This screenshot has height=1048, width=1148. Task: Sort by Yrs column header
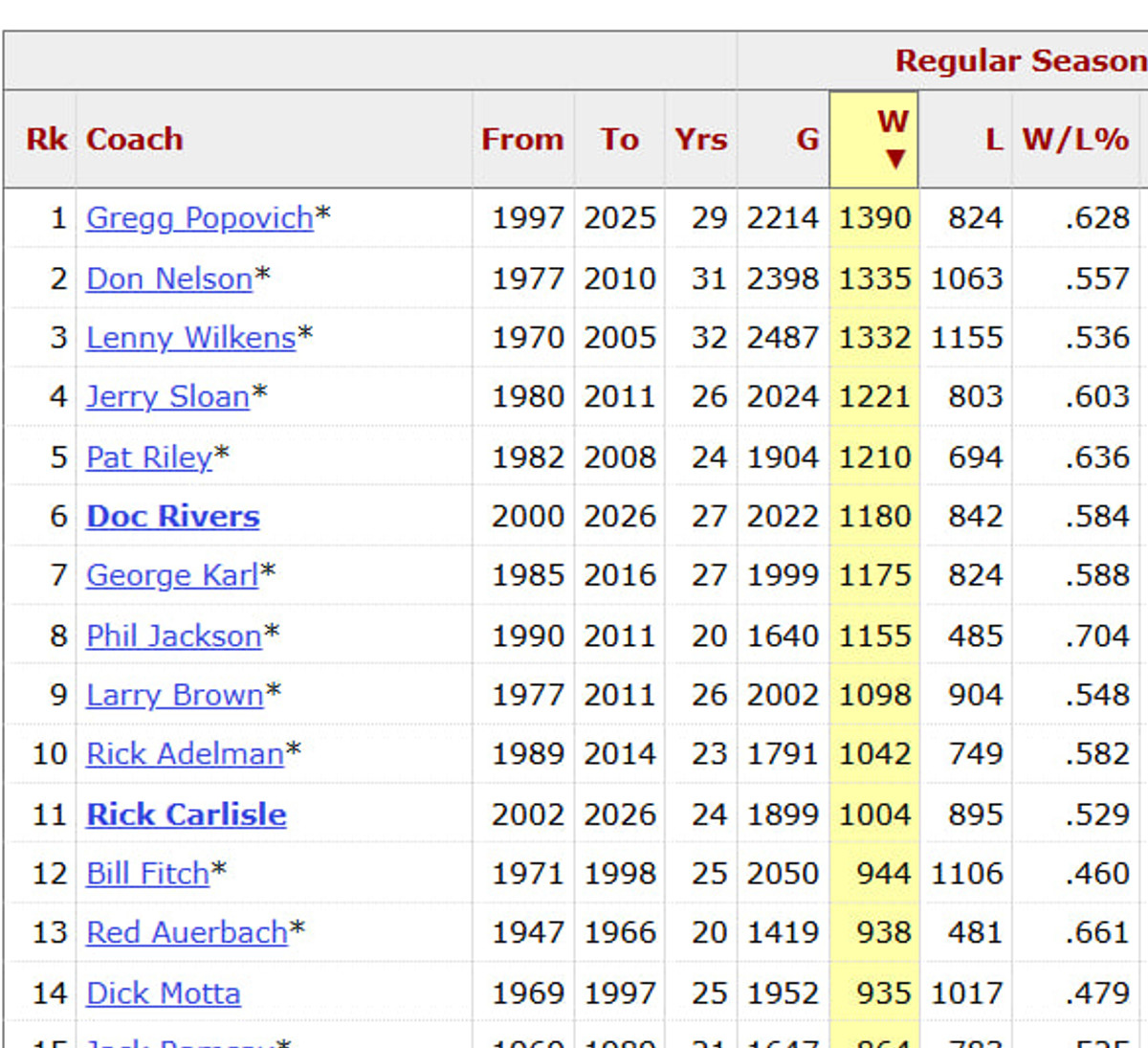point(700,140)
